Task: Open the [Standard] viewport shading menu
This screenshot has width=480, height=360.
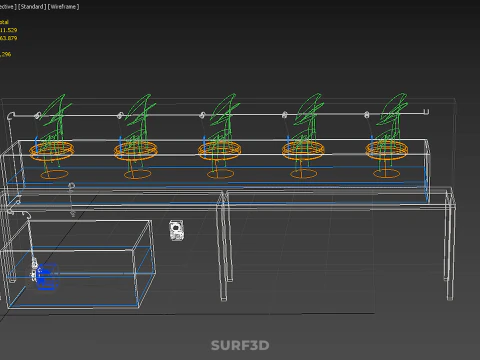Action: point(32,7)
